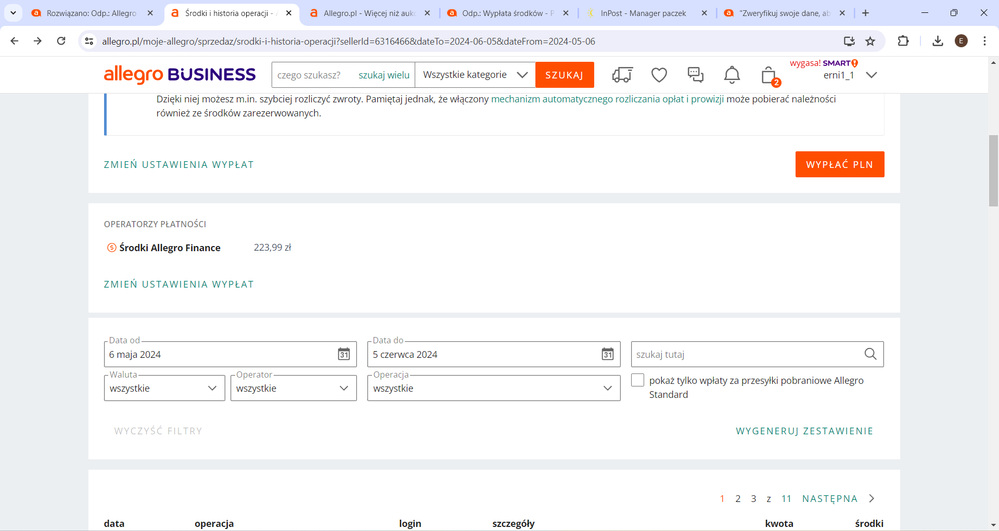Click WYGENERUJ ZESTAWIENIE link

(804, 431)
